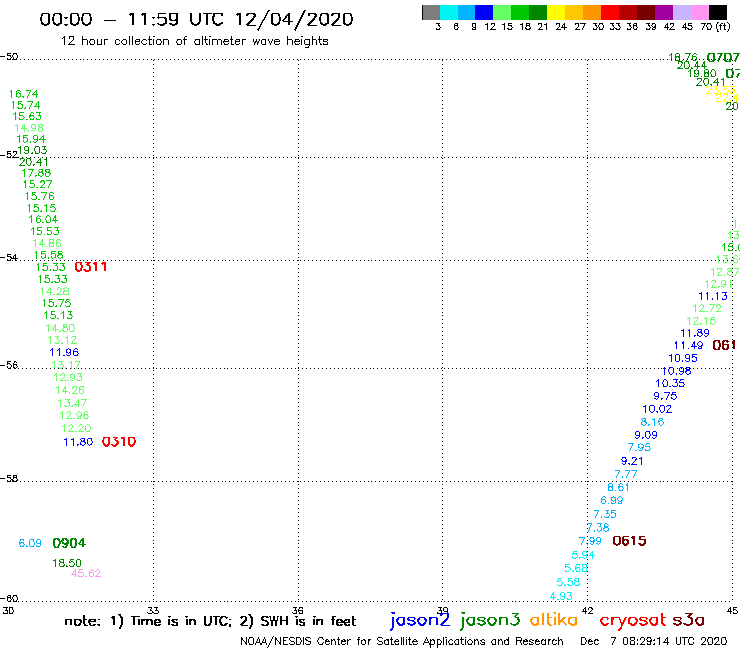
Task: Click the 10.02 wave height value
Action: pyautogui.click(x=657, y=409)
